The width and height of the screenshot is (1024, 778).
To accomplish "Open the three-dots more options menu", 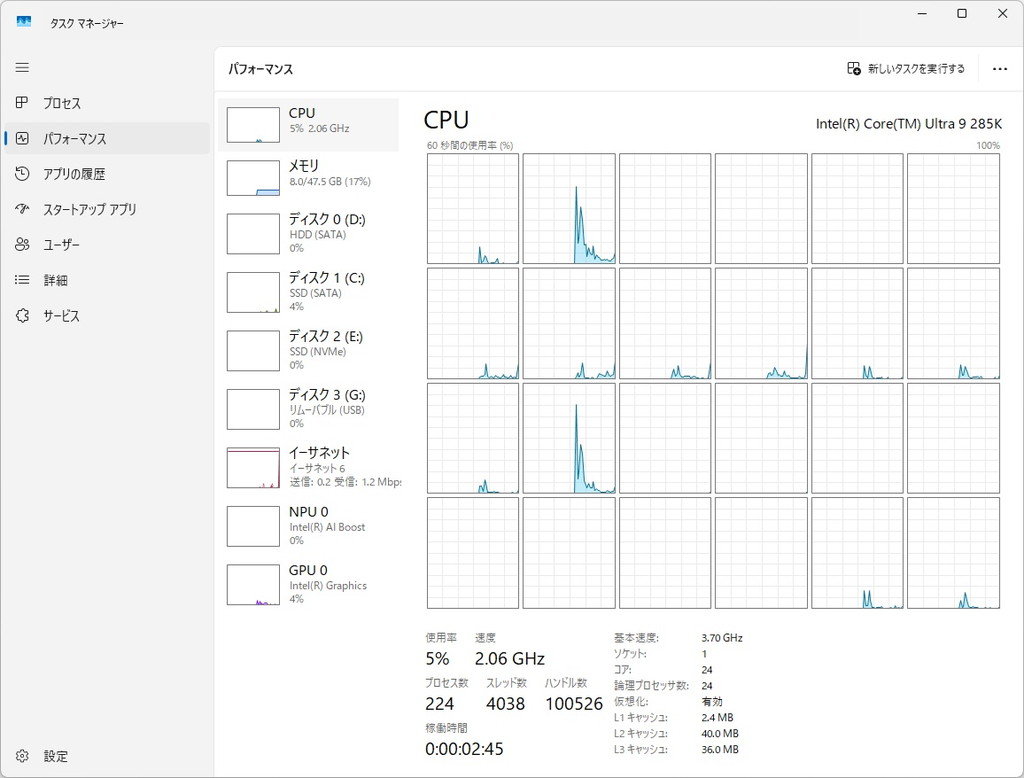I will (999, 69).
